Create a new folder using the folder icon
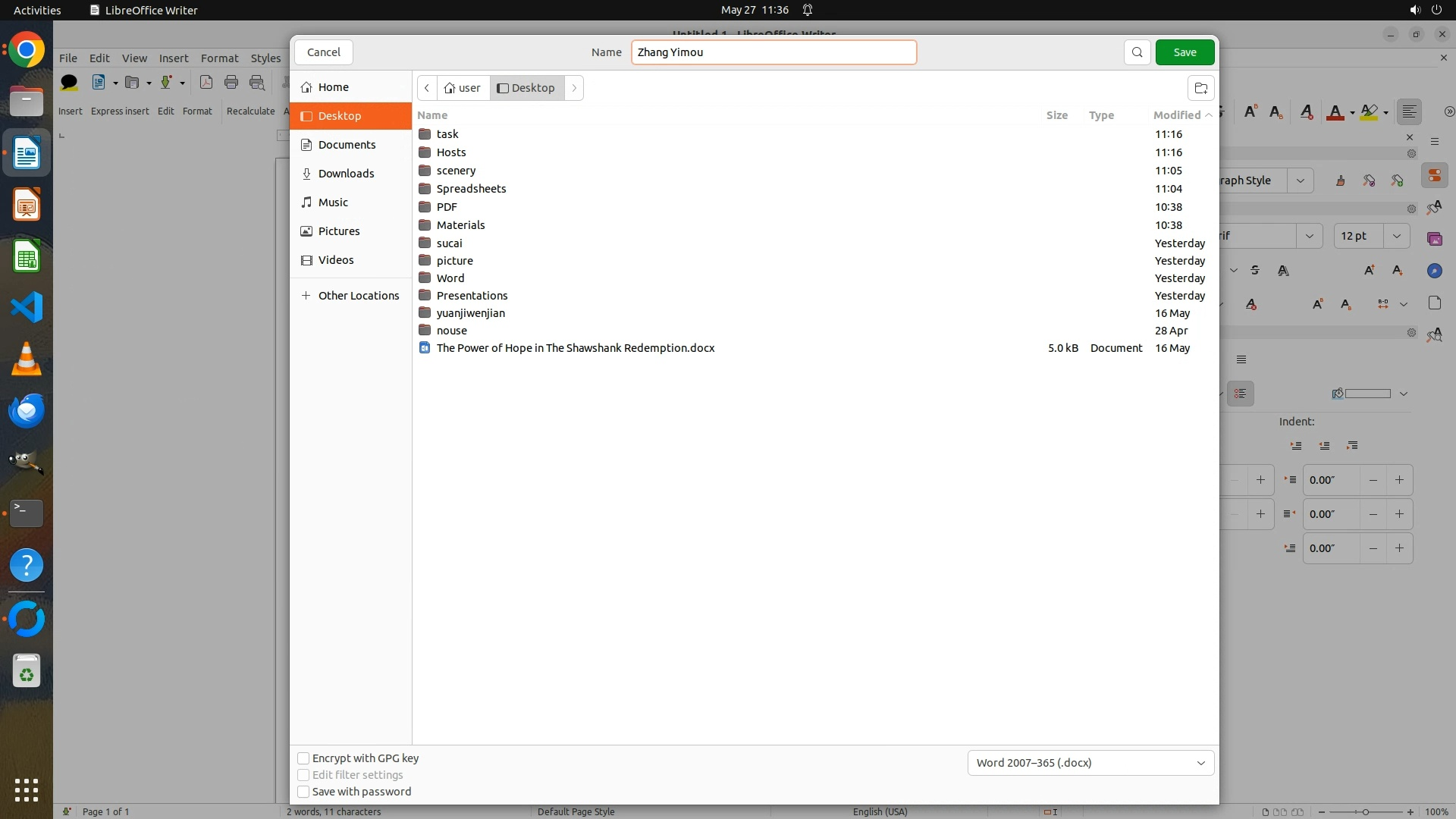The height and width of the screenshot is (819, 1456). (x=1200, y=88)
